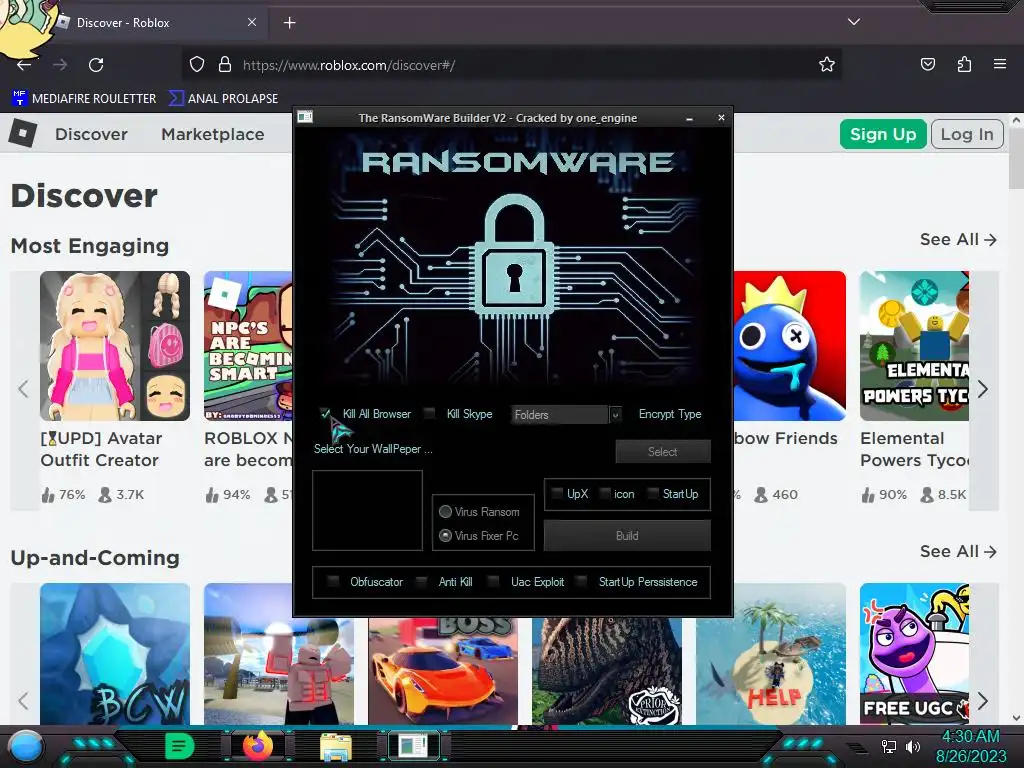Screen dimensions: 1024x768
Task: Open the Firefox hamburger application menu
Action: [x=999, y=64]
